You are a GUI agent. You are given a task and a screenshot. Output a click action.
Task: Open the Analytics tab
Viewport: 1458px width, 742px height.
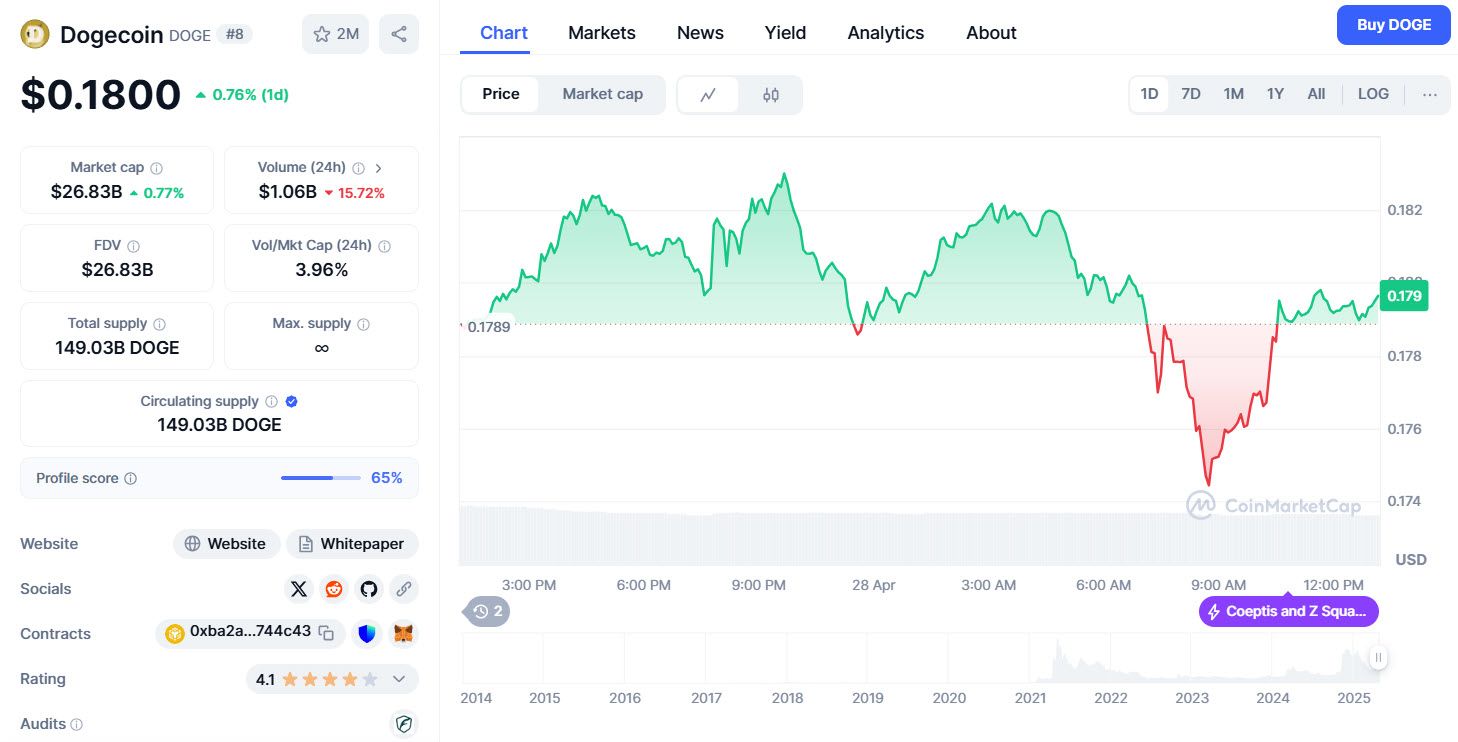point(886,32)
